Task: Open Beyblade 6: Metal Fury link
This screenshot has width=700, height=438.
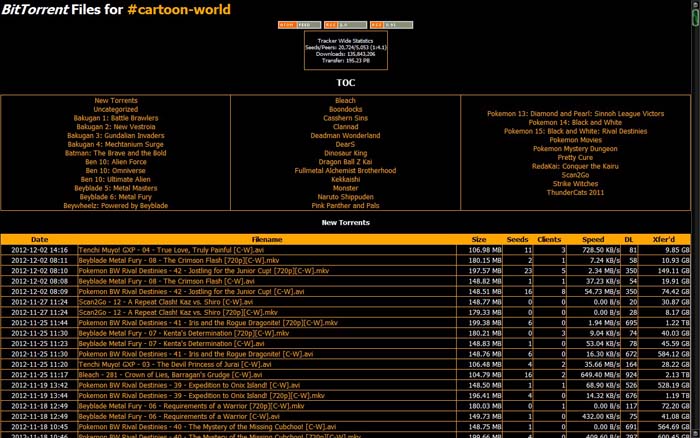Action: point(116,197)
